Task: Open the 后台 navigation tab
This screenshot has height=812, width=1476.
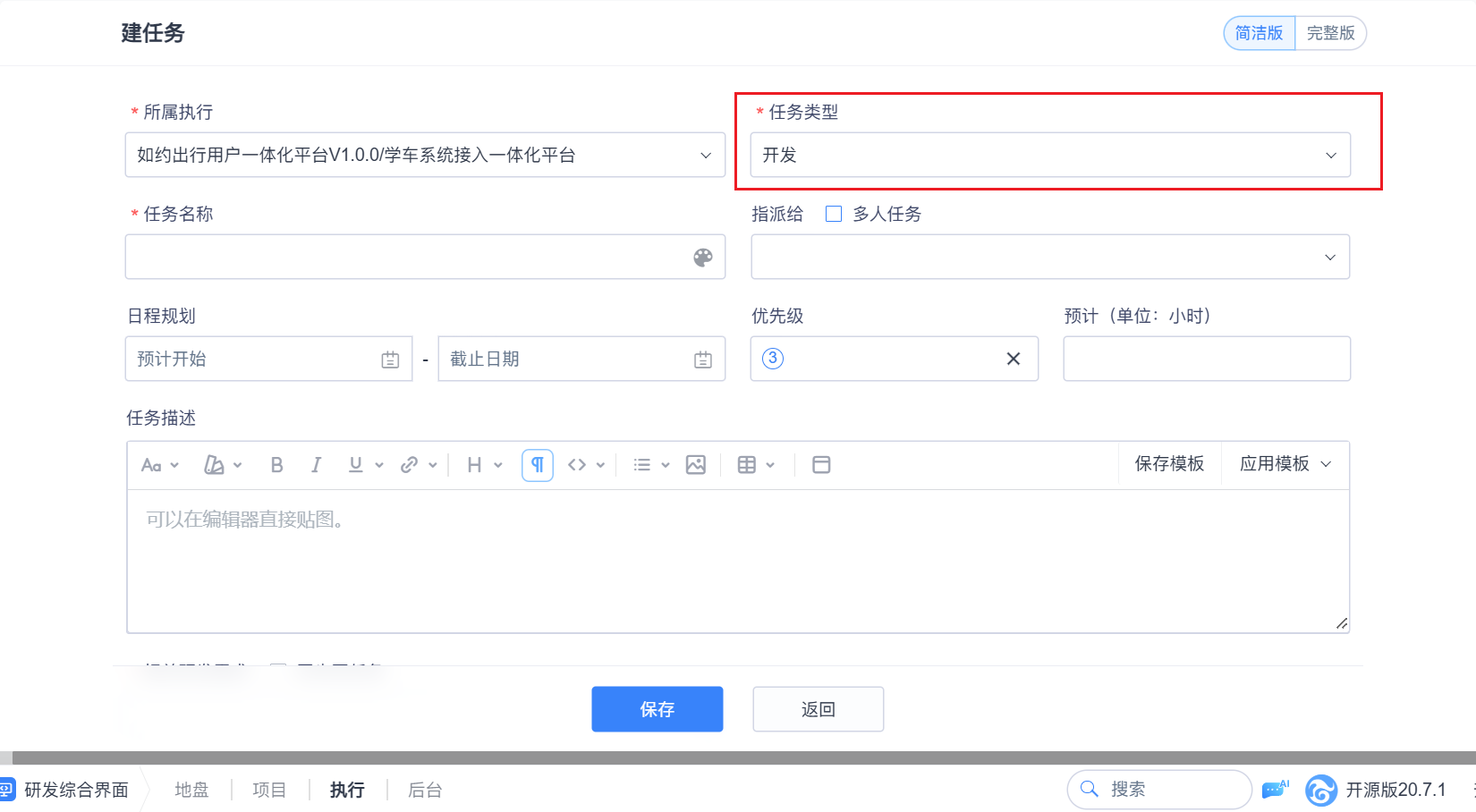Action: pyautogui.click(x=425, y=790)
